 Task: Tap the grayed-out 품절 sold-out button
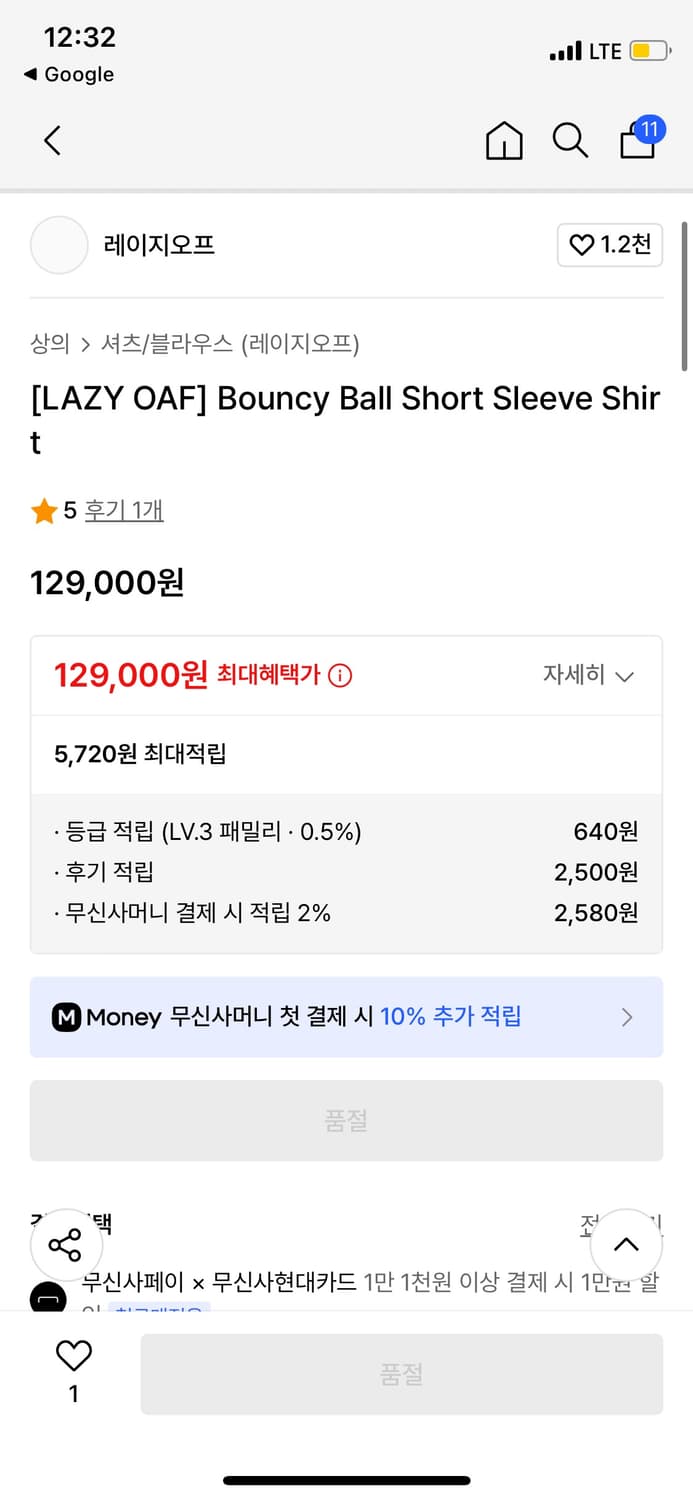click(x=346, y=1120)
